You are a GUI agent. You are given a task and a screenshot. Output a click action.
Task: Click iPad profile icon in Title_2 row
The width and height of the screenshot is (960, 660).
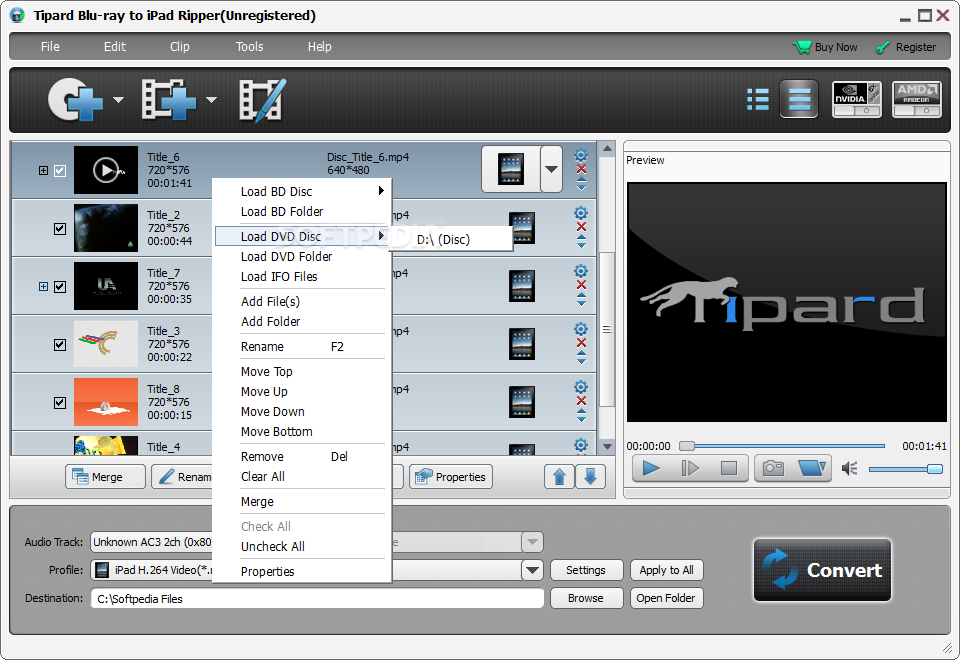[522, 228]
